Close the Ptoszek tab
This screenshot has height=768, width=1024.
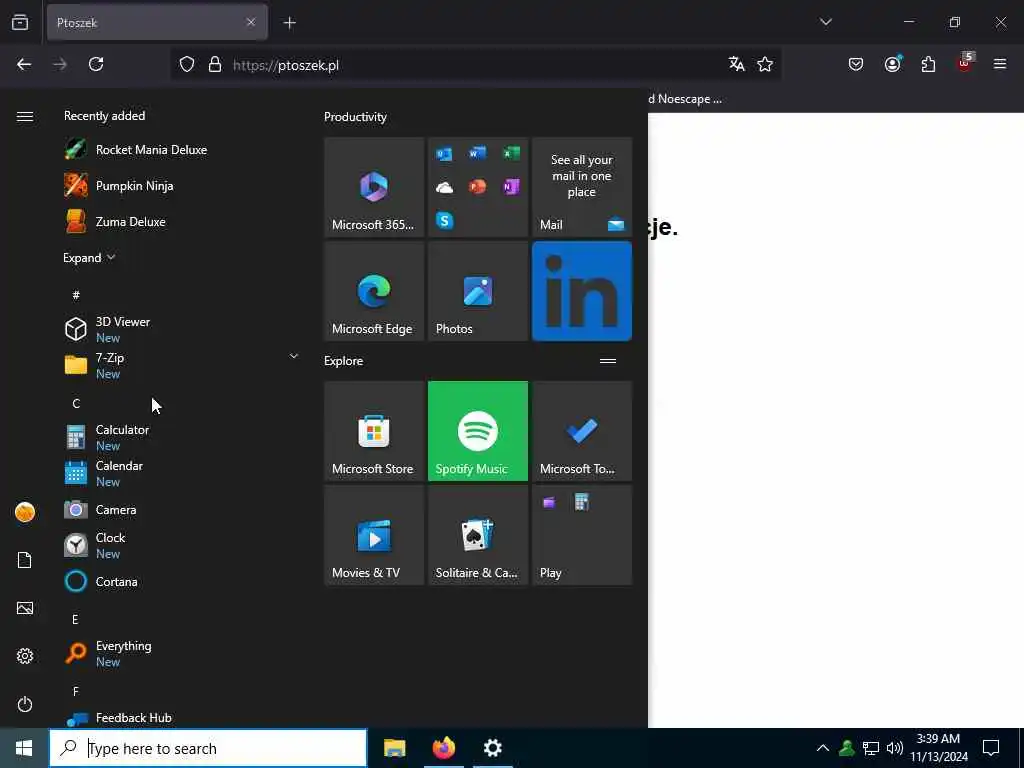coord(251,22)
